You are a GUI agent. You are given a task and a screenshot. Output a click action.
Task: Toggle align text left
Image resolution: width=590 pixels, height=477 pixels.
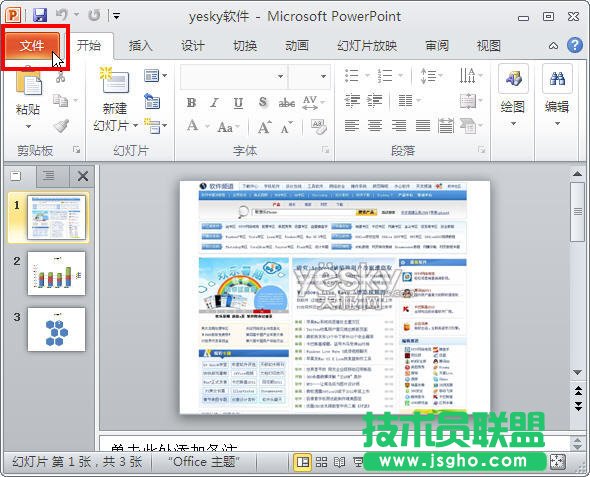352,126
